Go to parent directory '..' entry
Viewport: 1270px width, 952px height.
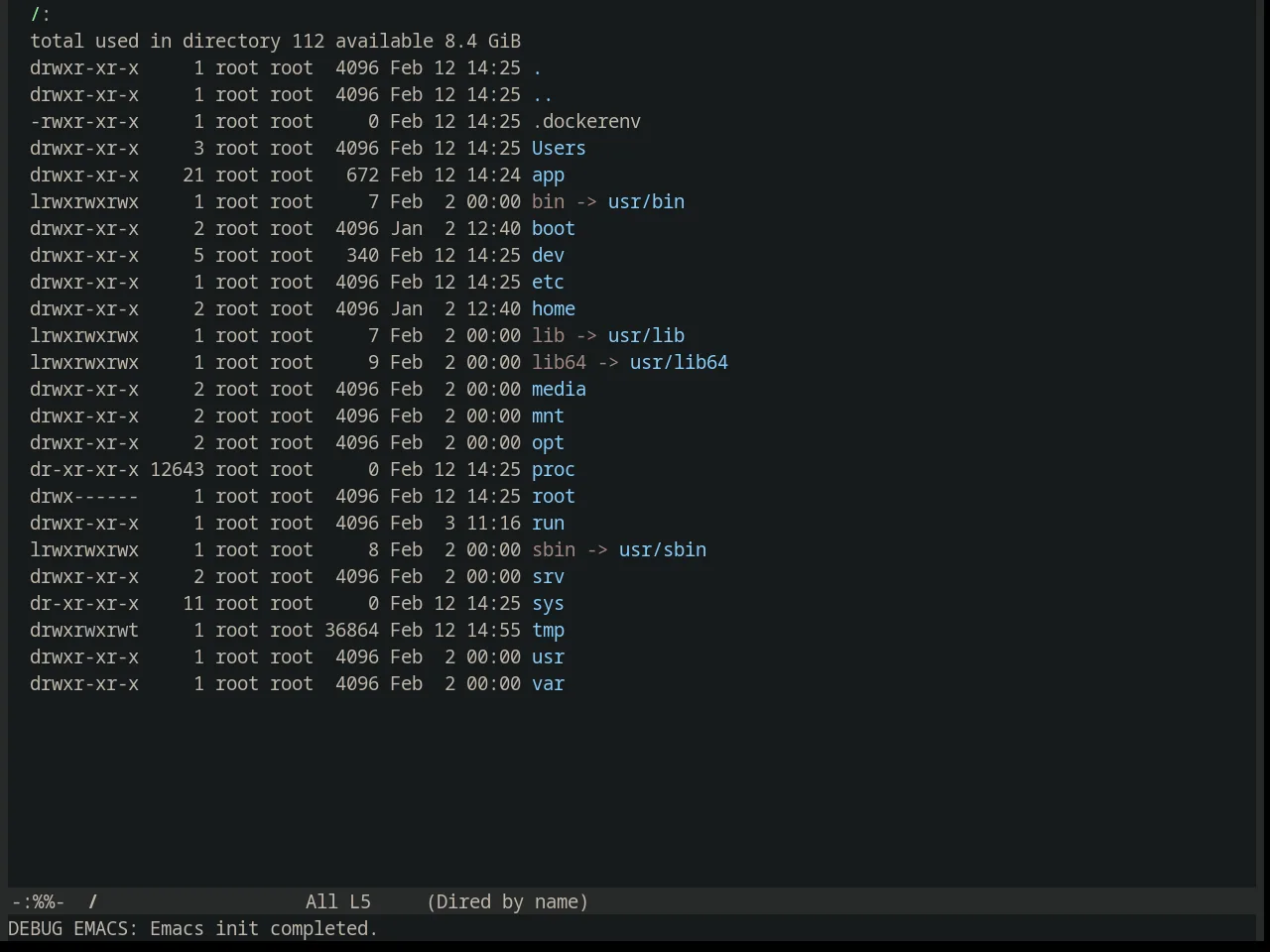tap(543, 94)
